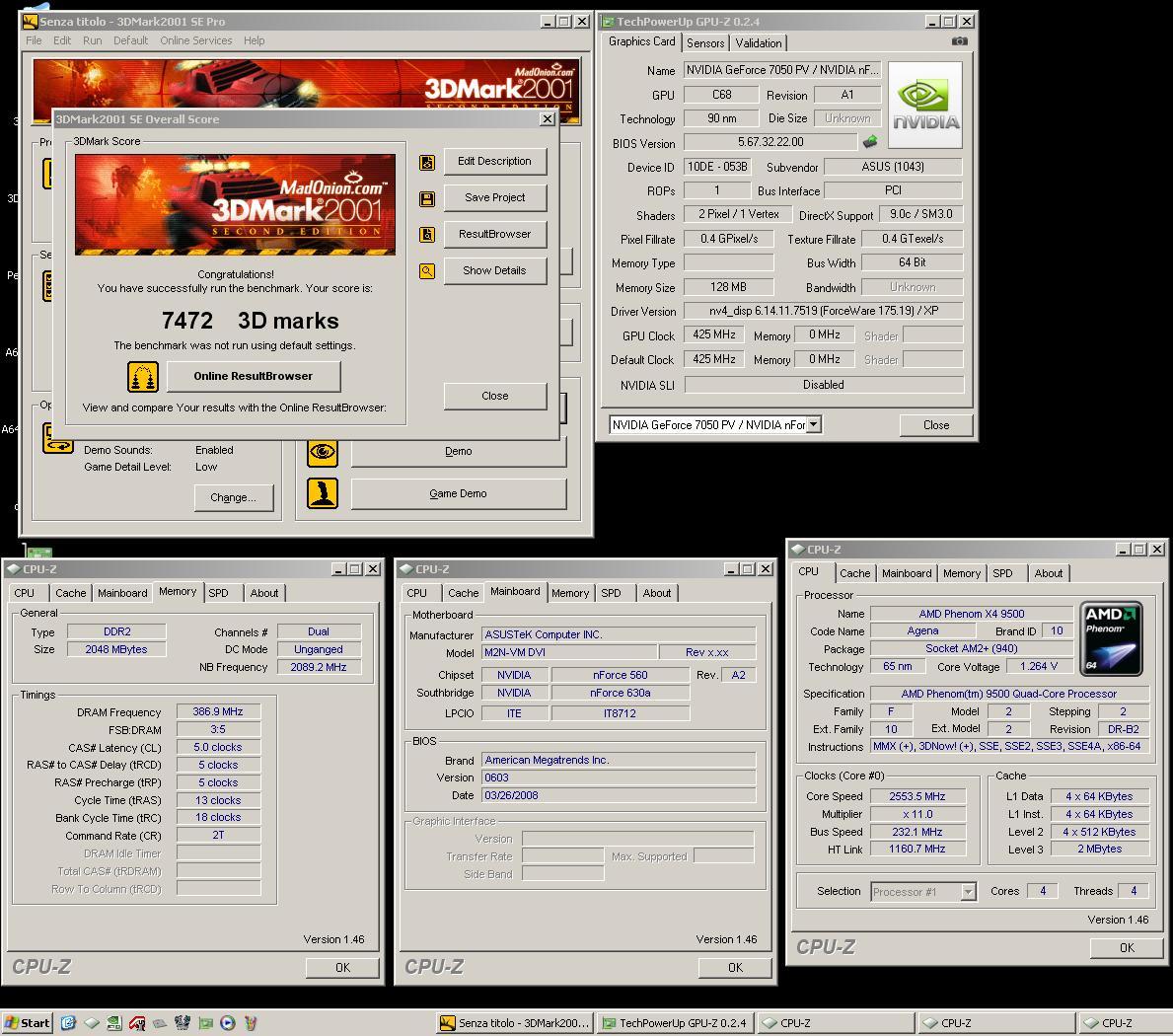Open the Run menu in 3DMark2001
The width and height of the screenshot is (1173, 1036).
tap(92, 40)
